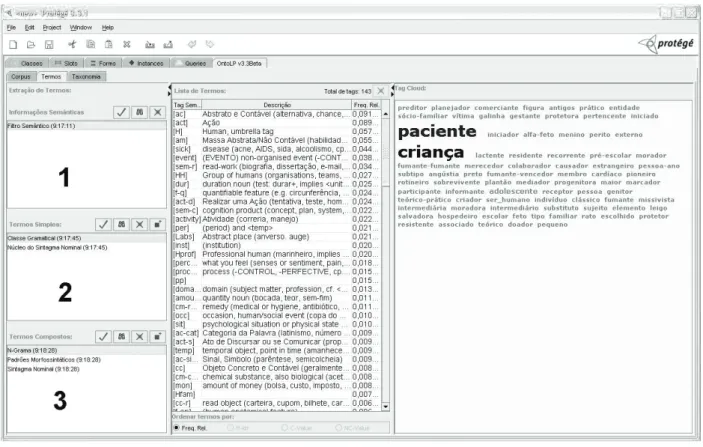Click 'adolescente' in the tag cloud
Image resolution: width=703 pixels, height=447 pixels.
click(513, 191)
